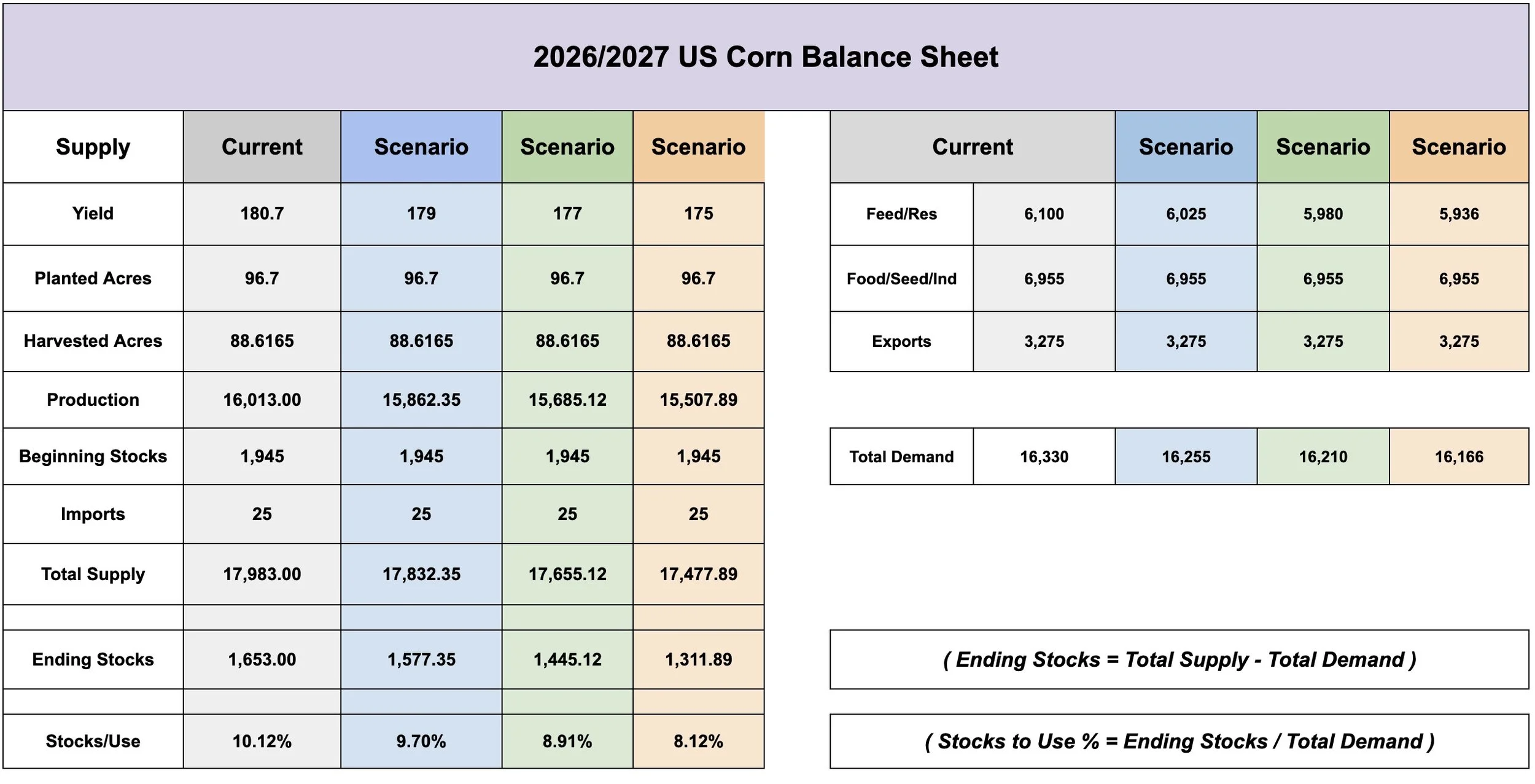
Task: Select the Current Ending Stocks value 1,653.00
Action: 262,660
